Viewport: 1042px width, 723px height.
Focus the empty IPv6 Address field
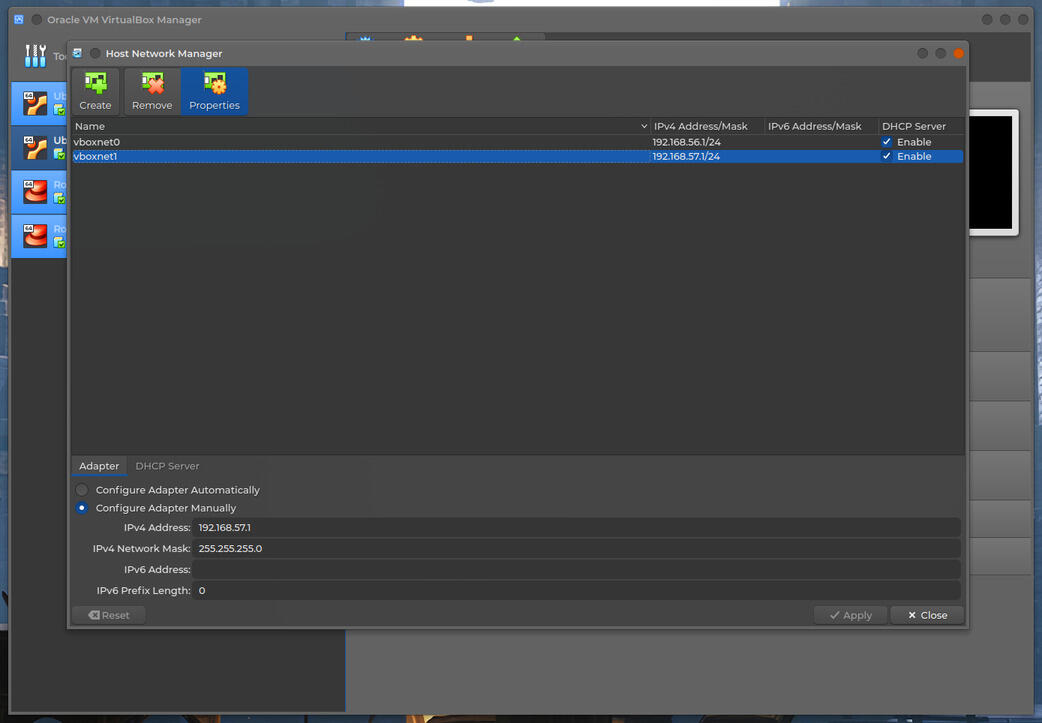[576, 569]
